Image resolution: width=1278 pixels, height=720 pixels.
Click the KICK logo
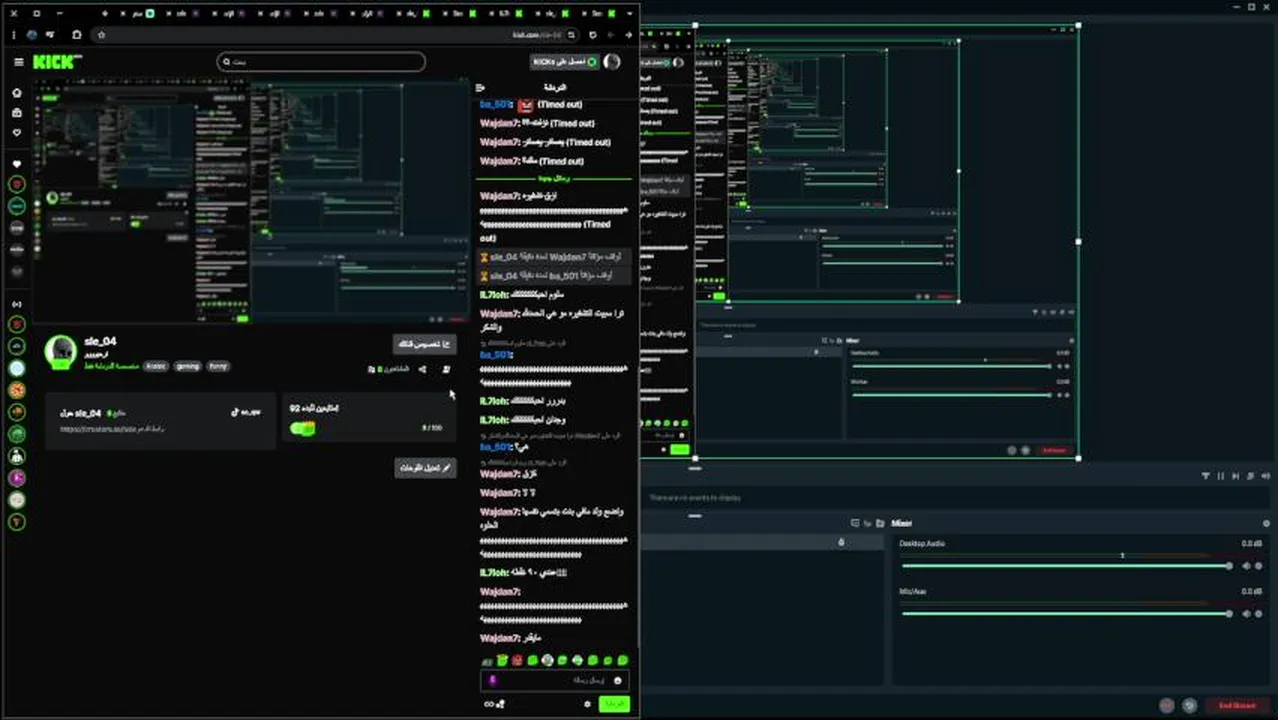(56, 62)
